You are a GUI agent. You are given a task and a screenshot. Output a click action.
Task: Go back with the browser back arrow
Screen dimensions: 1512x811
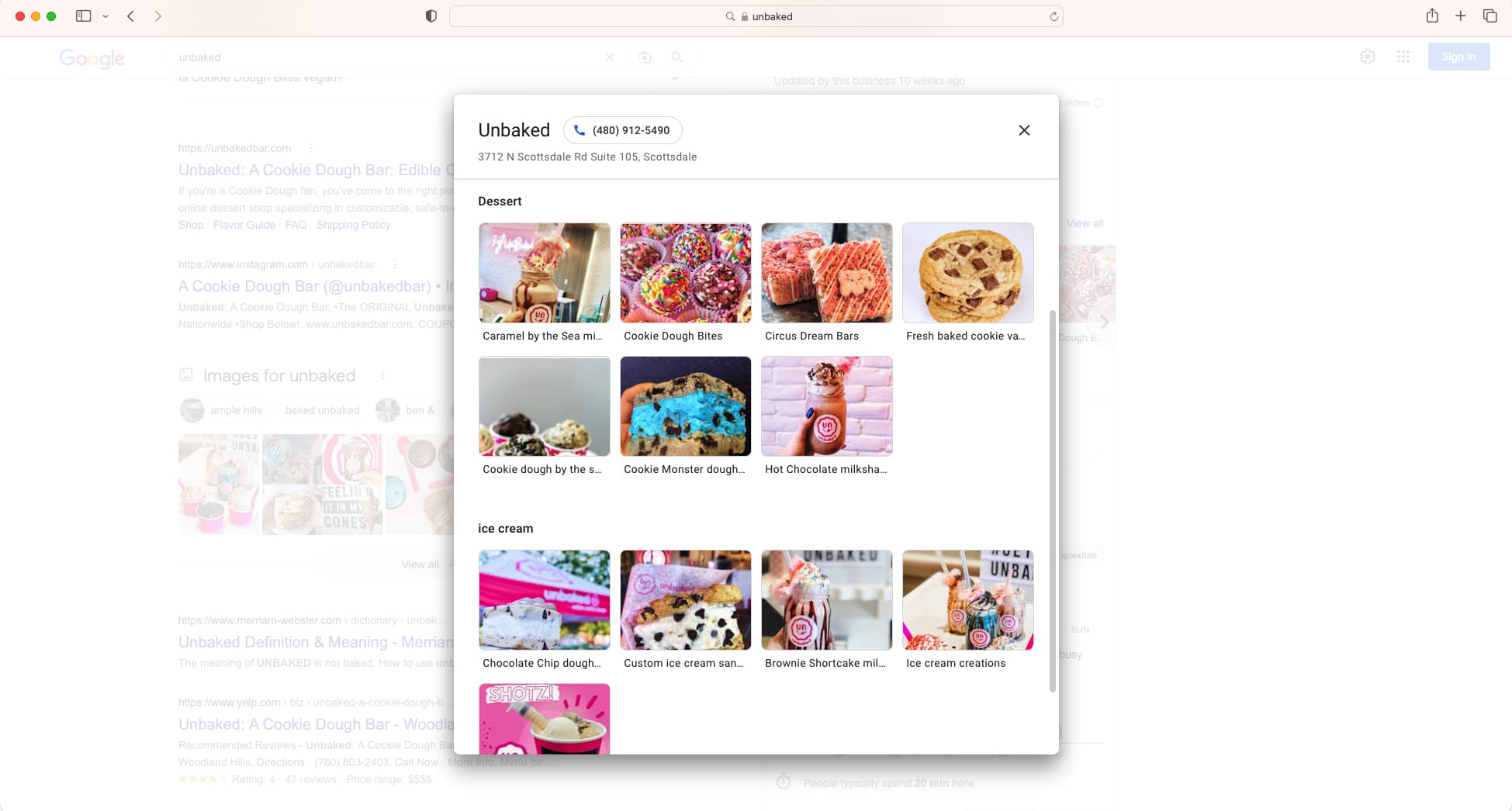(131, 16)
